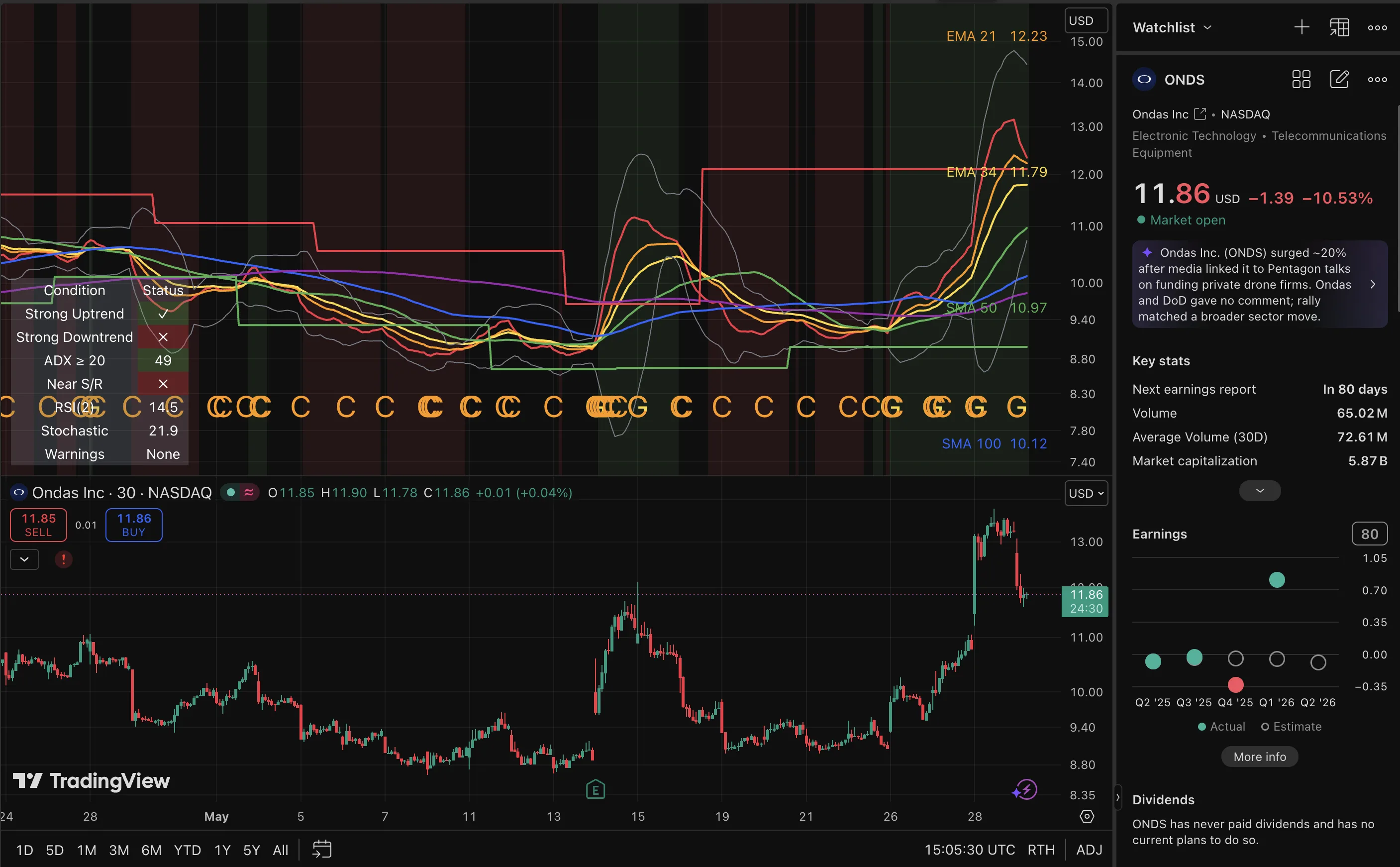This screenshot has height=867, width=1400.
Task: Click the Stochastic value 21.9
Action: 163,431
